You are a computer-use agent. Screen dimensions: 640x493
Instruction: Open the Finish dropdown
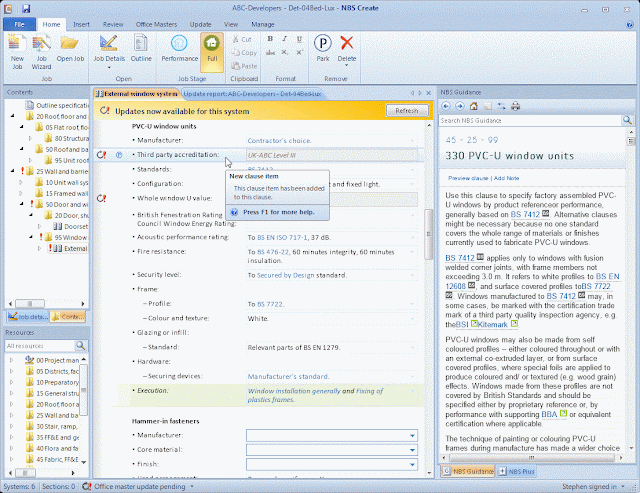pos(412,464)
